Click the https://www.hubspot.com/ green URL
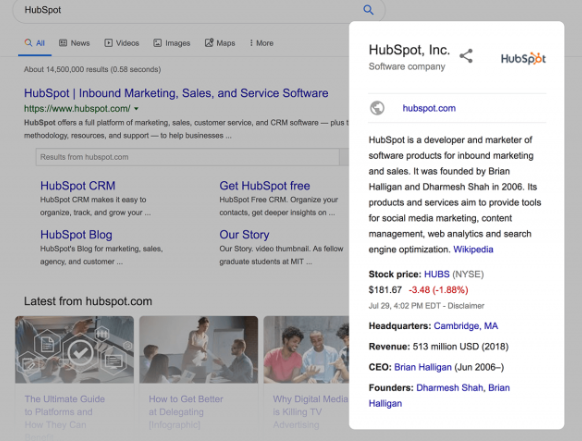 [77, 109]
